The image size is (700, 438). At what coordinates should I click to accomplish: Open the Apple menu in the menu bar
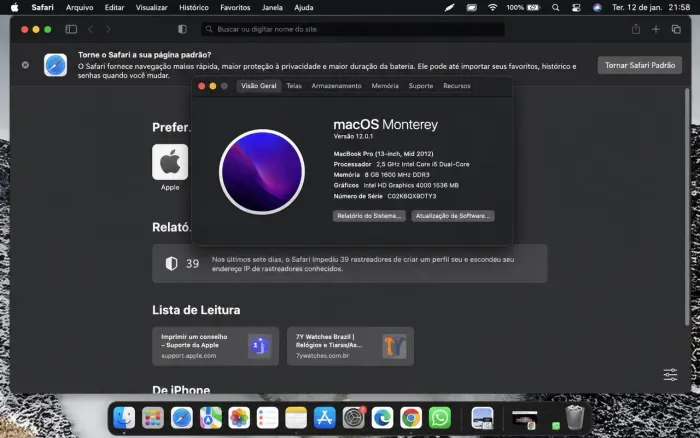15,7
